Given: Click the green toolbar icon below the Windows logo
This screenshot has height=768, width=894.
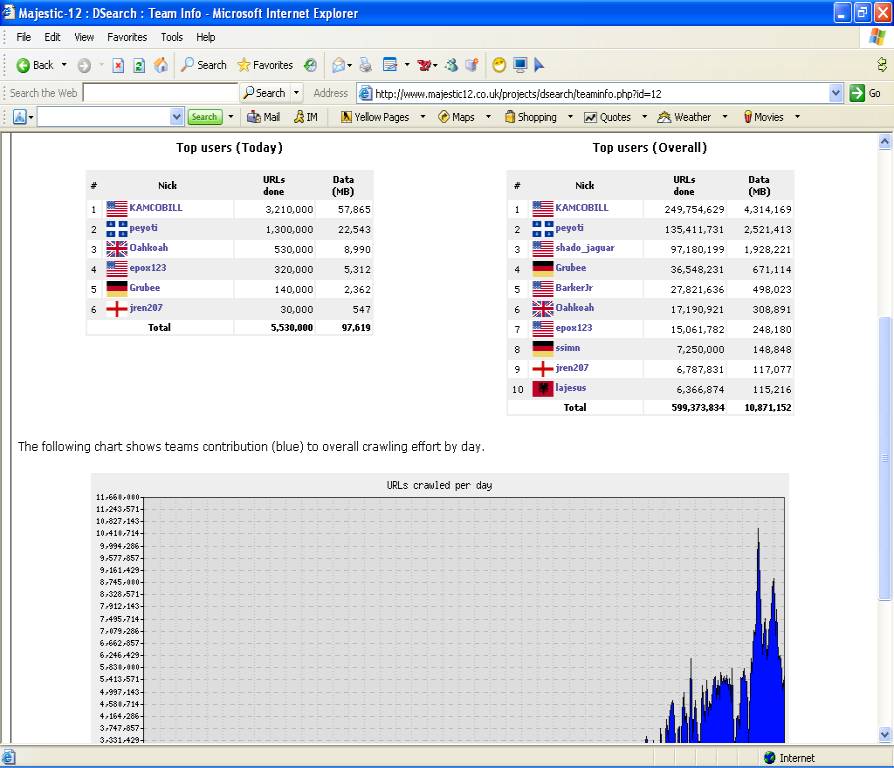Looking at the screenshot, I should click(881, 64).
